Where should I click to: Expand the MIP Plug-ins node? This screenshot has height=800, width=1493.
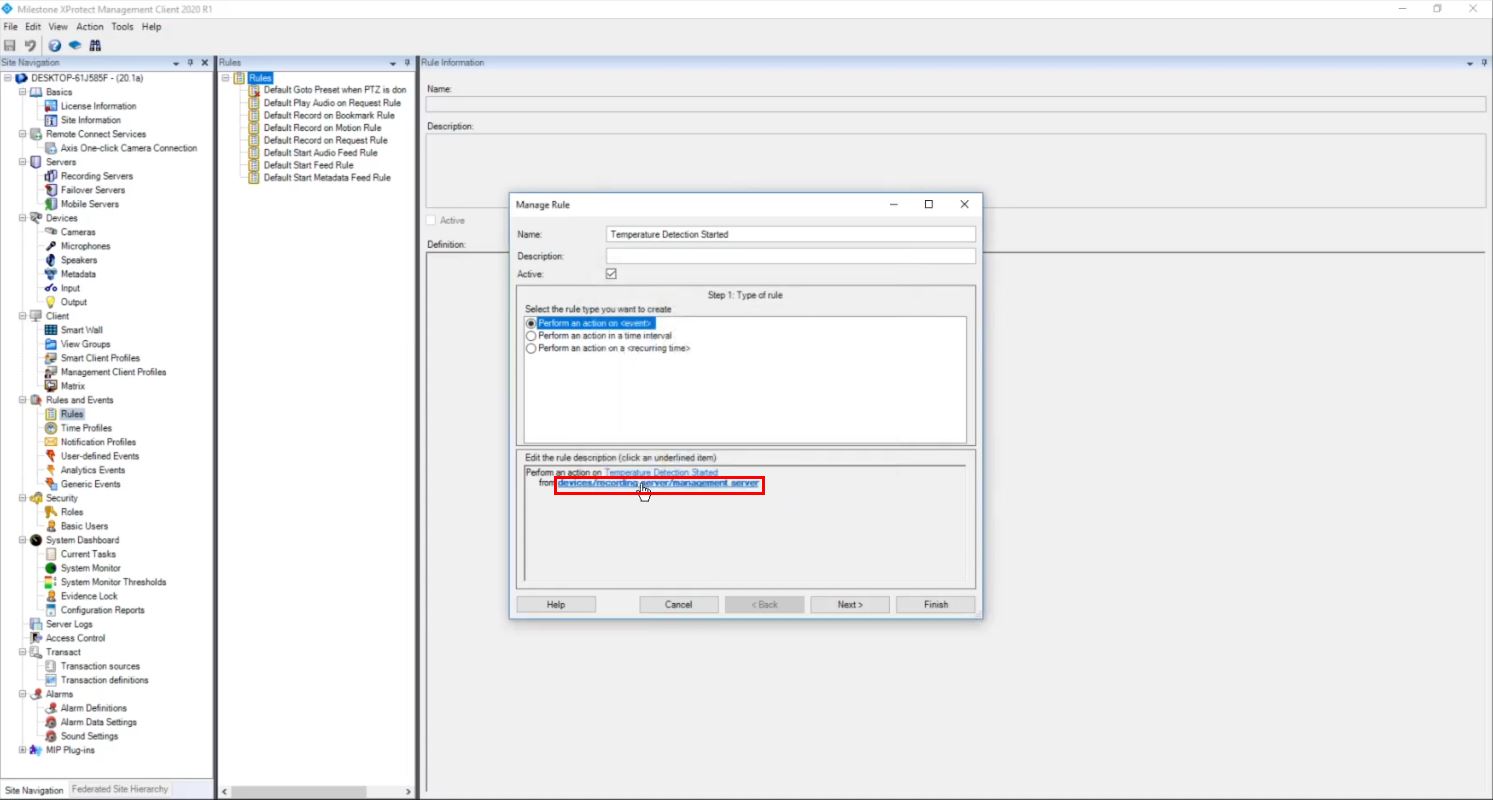[x=21, y=749]
